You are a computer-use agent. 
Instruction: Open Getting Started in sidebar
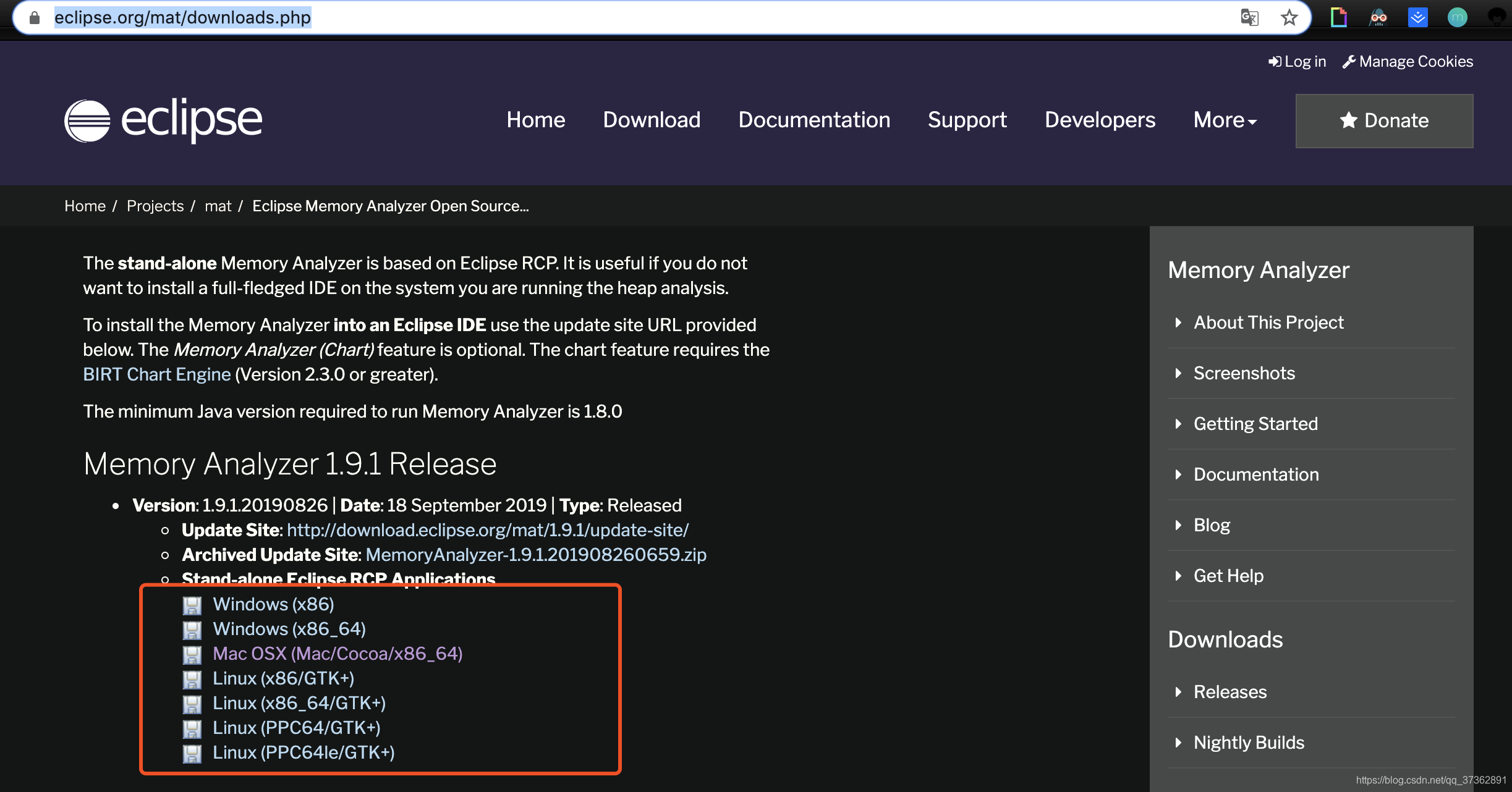point(1255,424)
